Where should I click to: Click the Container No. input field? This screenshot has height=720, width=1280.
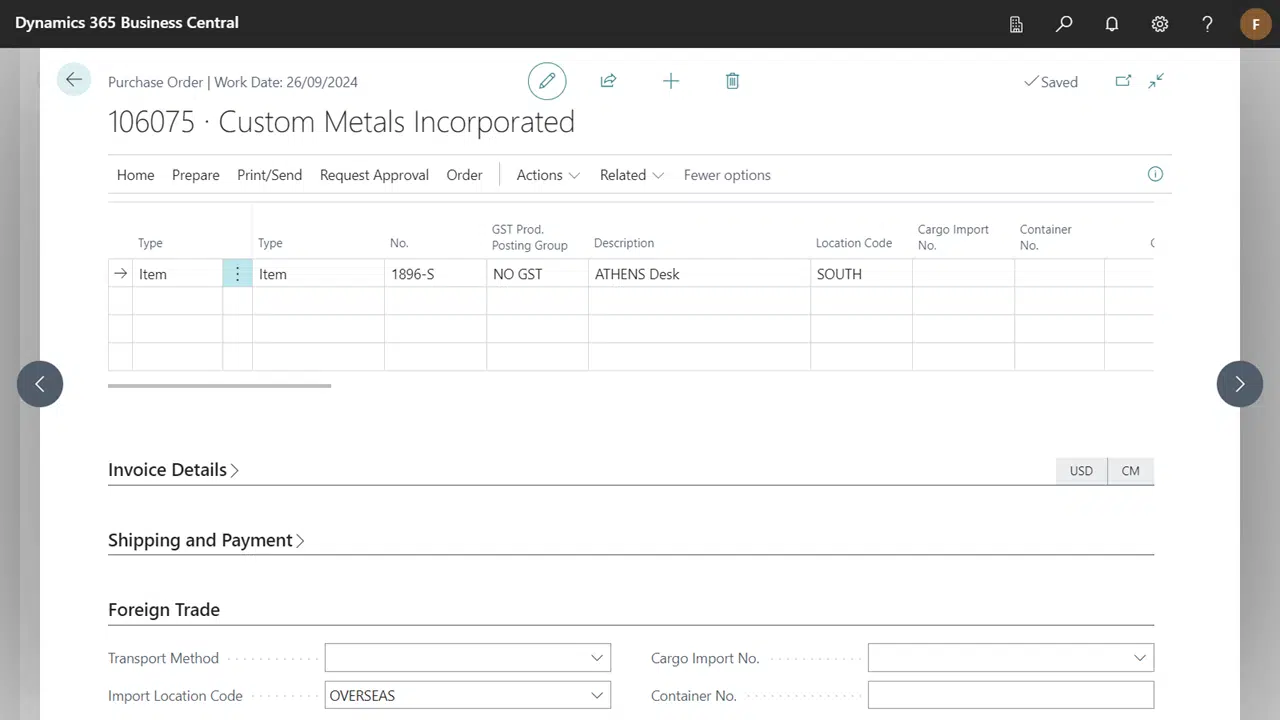(x=1010, y=696)
